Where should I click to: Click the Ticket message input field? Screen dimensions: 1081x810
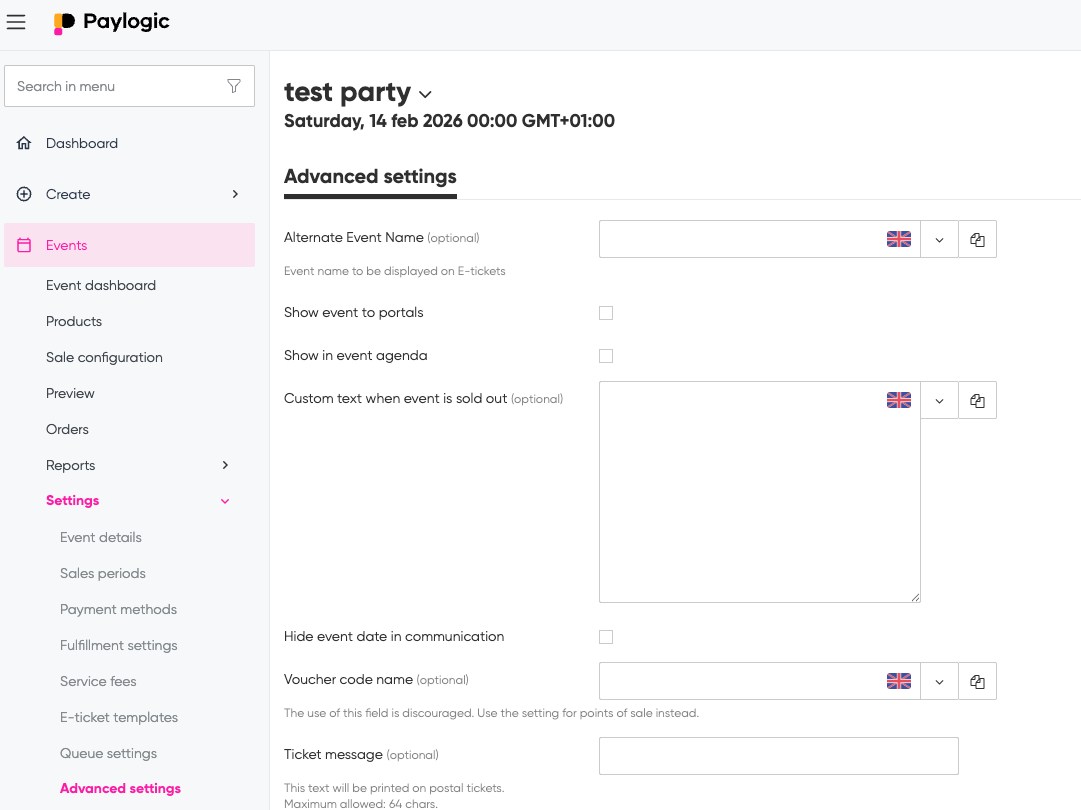pos(778,756)
